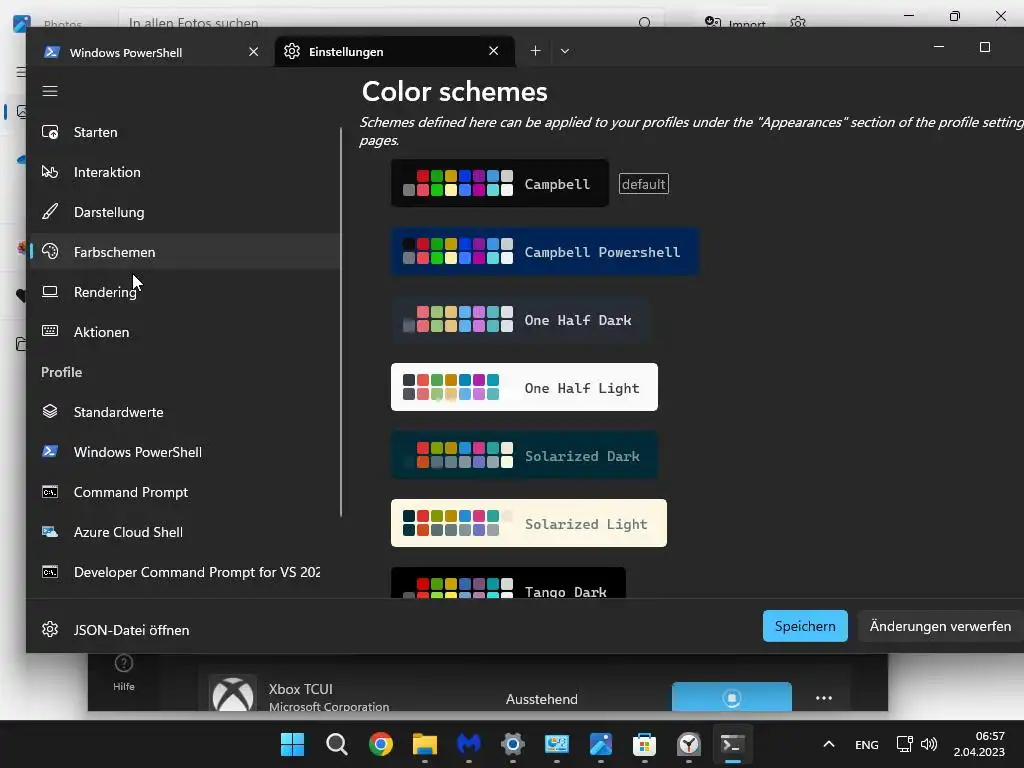Open Photos app from taskbar
1024x768 pixels.
pos(600,744)
